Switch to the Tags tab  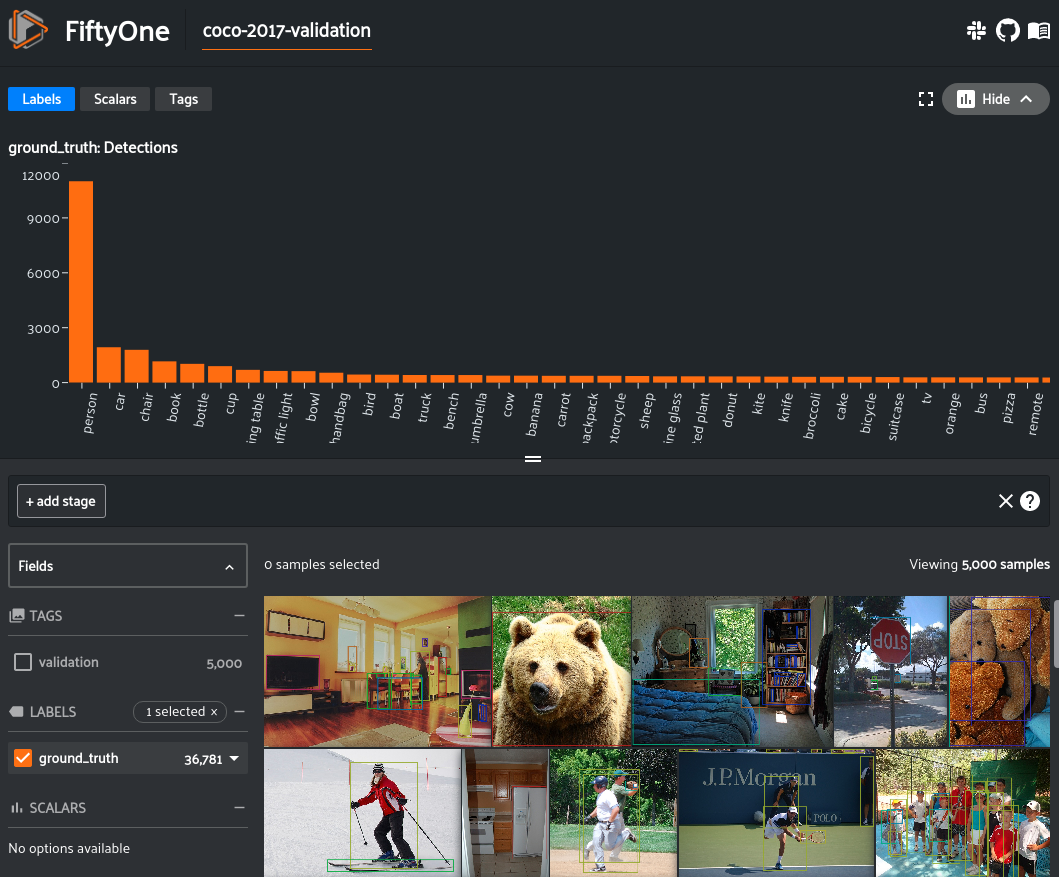pyautogui.click(x=183, y=98)
